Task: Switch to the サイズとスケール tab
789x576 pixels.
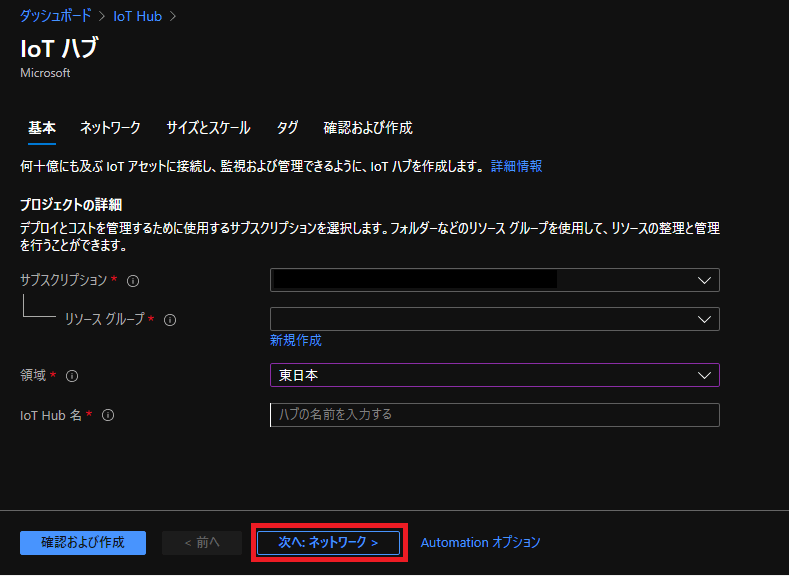Action: (x=208, y=128)
